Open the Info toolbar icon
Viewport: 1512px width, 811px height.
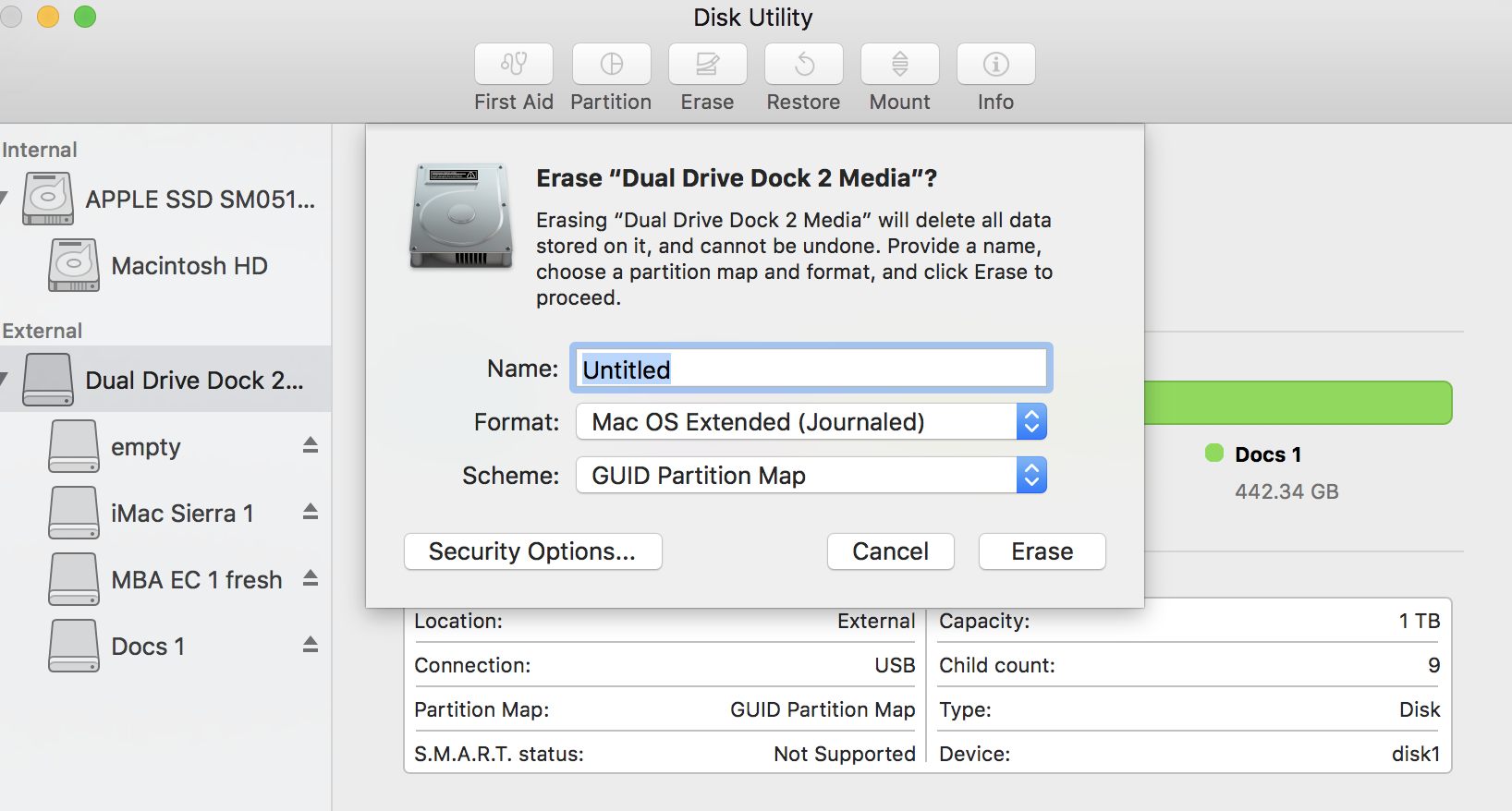(995, 65)
